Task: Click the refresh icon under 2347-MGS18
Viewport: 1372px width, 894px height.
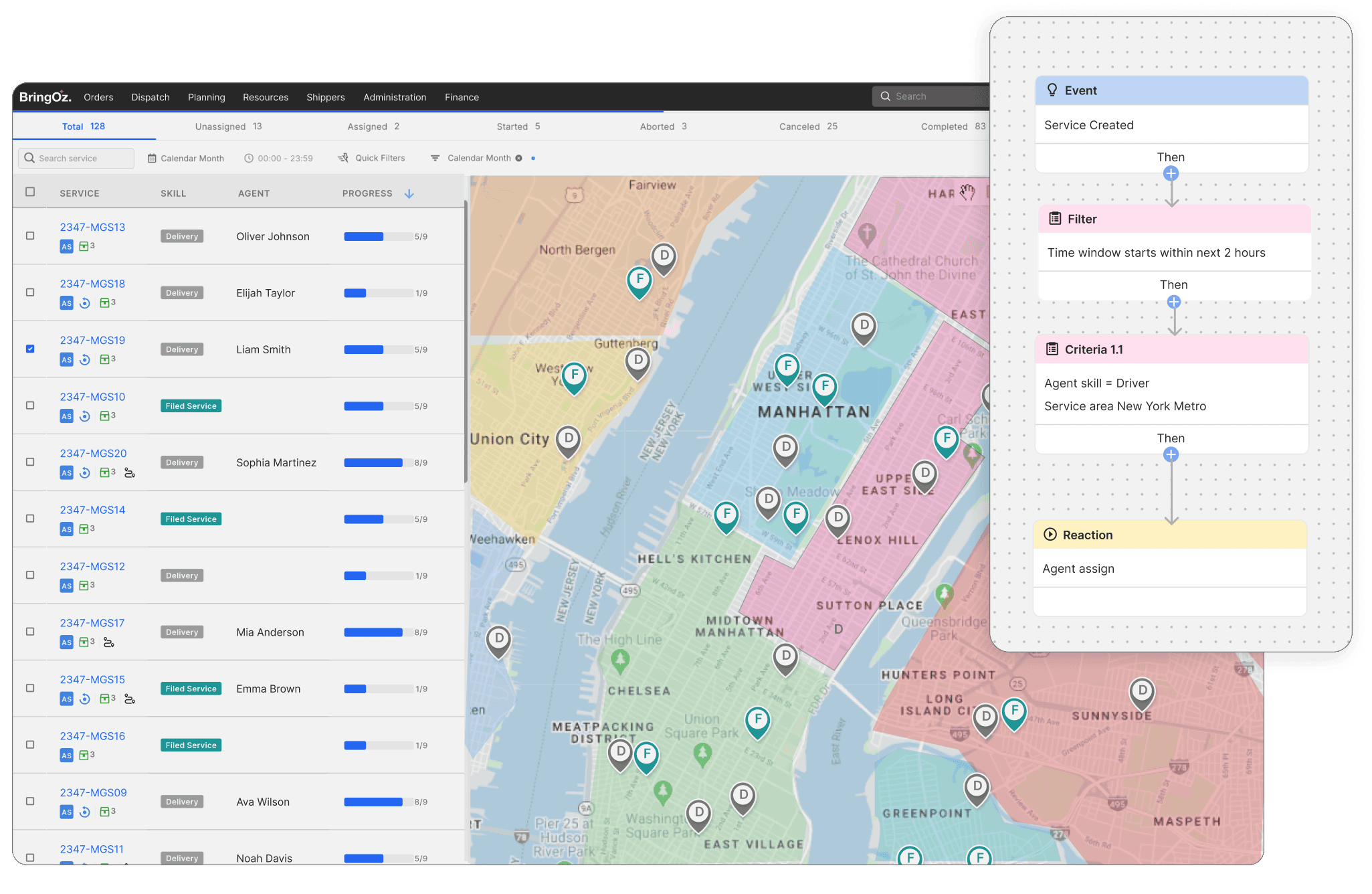Action: click(85, 303)
